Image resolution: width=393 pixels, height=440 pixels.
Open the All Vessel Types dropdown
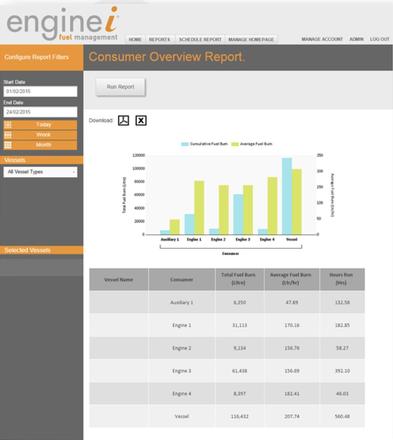point(40,172)
